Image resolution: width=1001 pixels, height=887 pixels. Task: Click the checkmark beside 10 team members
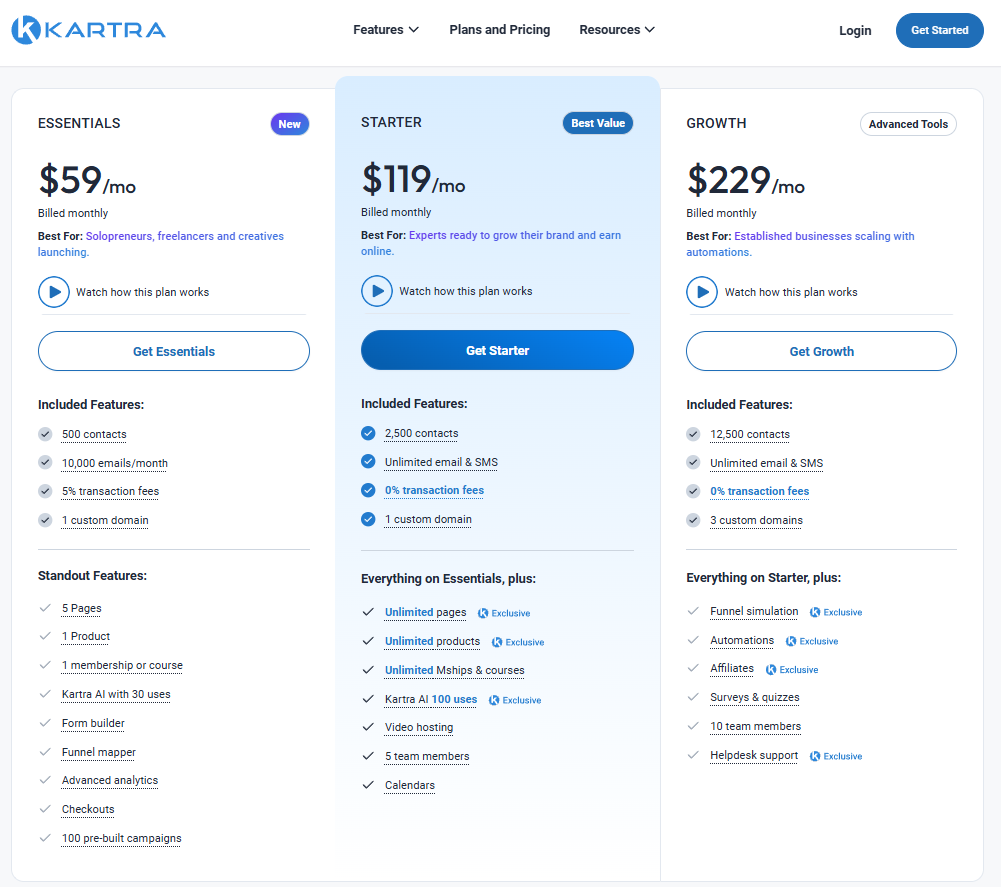coord(693,726)
